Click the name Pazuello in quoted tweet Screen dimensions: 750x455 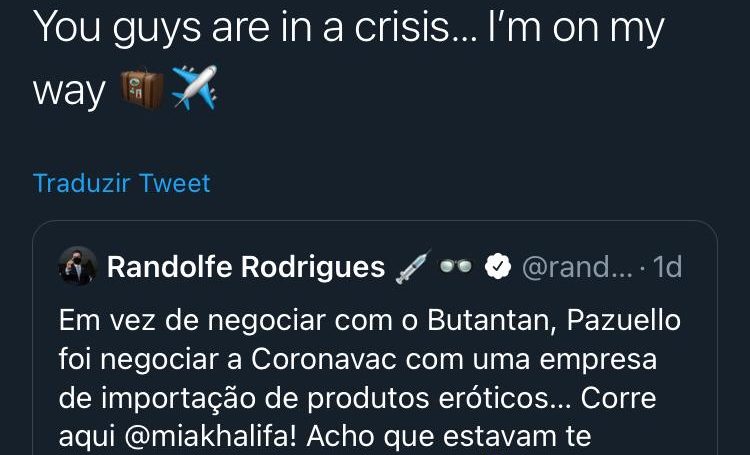click(x=624, y=320)
